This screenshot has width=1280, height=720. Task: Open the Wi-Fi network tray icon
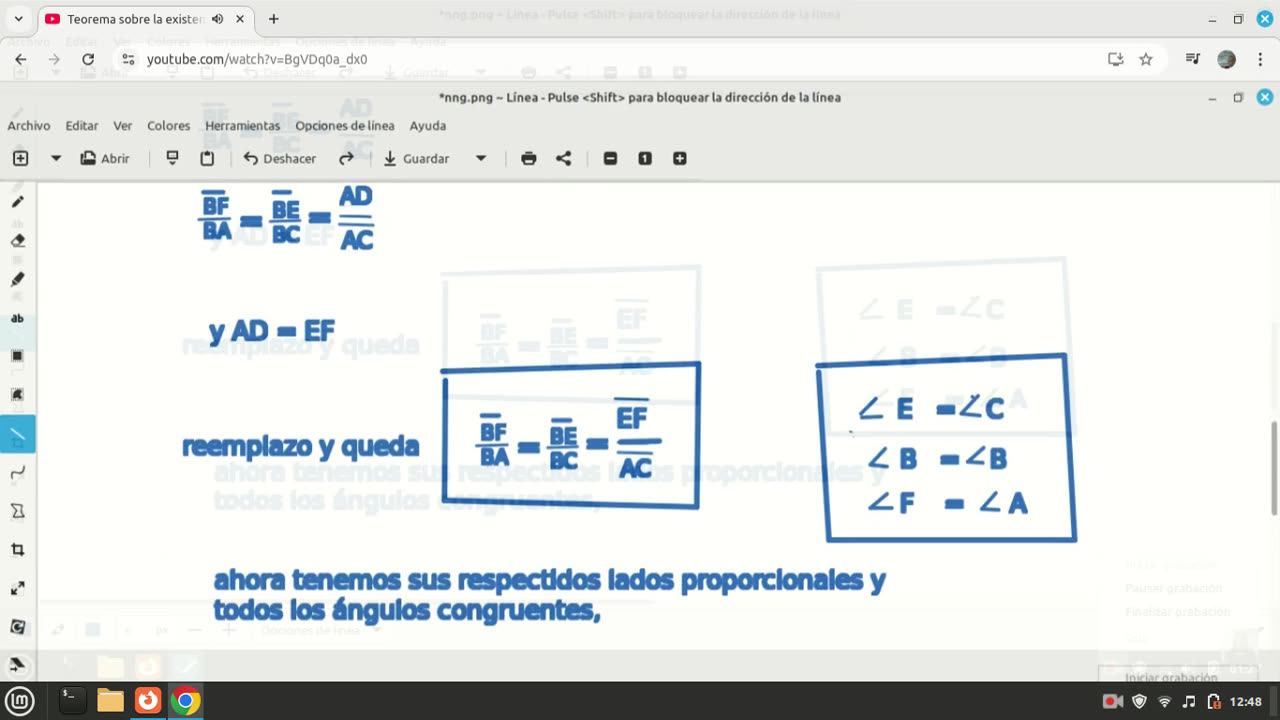pyautogui.click(x=1165, y=701)
